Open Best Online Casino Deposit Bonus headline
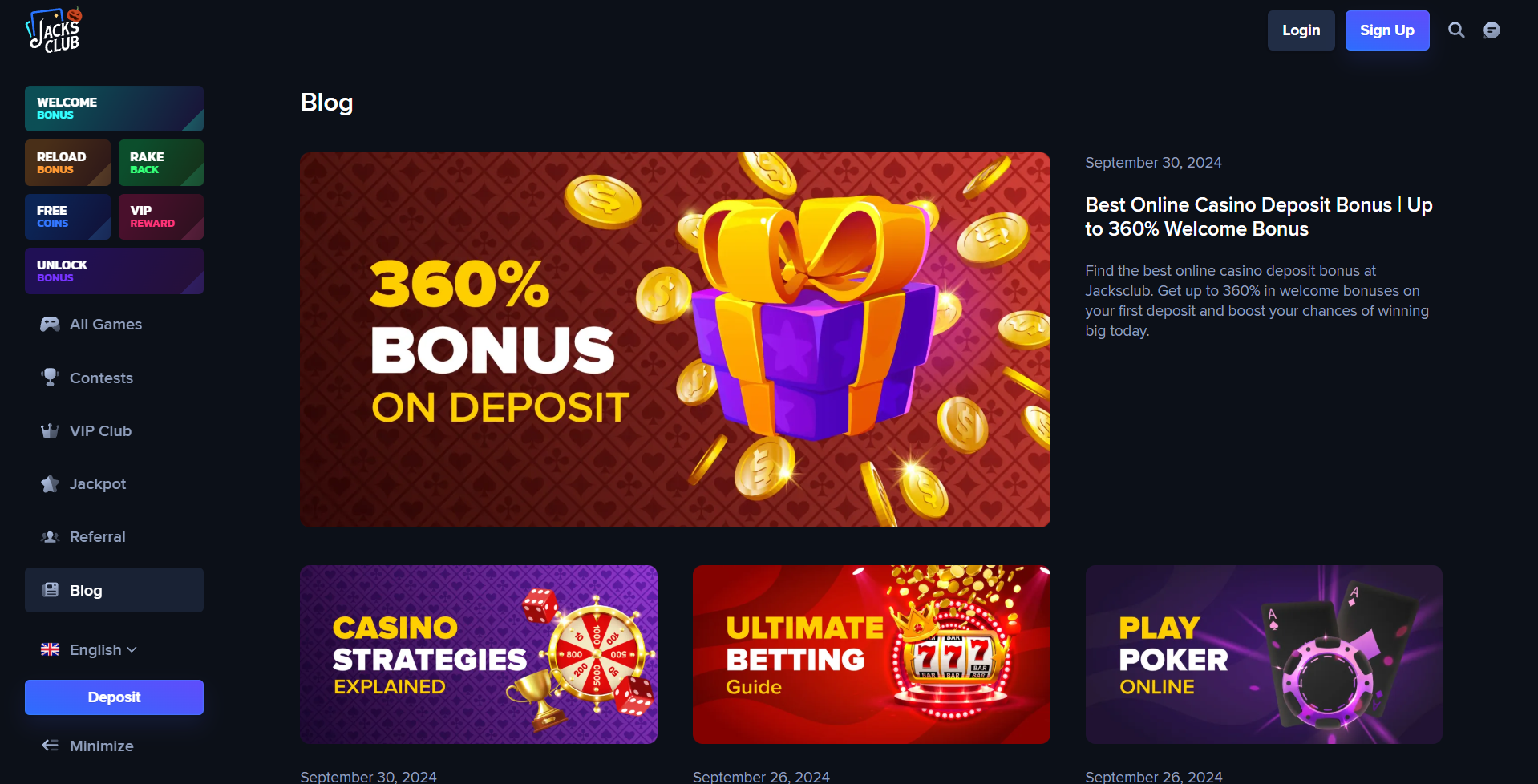Viewport: 1538px width, 784px height. click(1259, 216)
